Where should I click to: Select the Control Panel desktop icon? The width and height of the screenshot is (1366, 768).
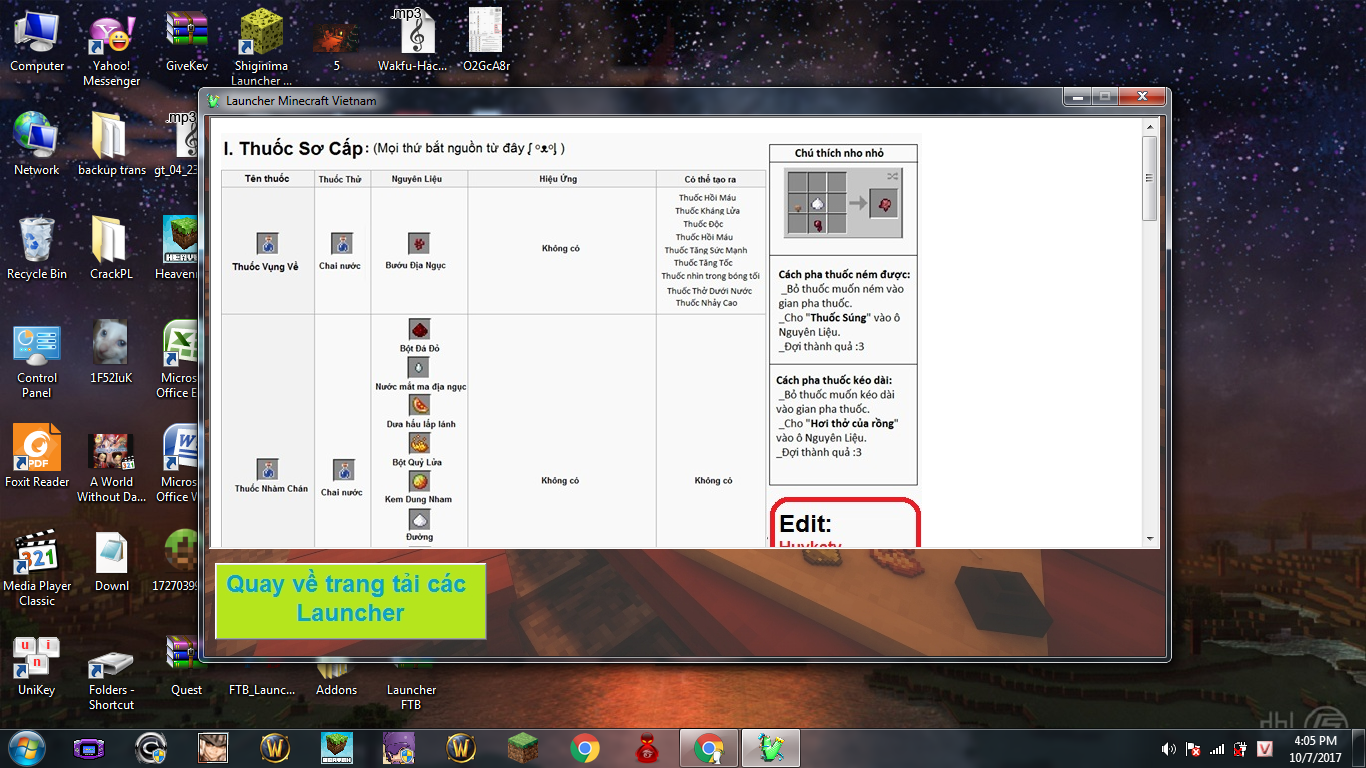37,360
